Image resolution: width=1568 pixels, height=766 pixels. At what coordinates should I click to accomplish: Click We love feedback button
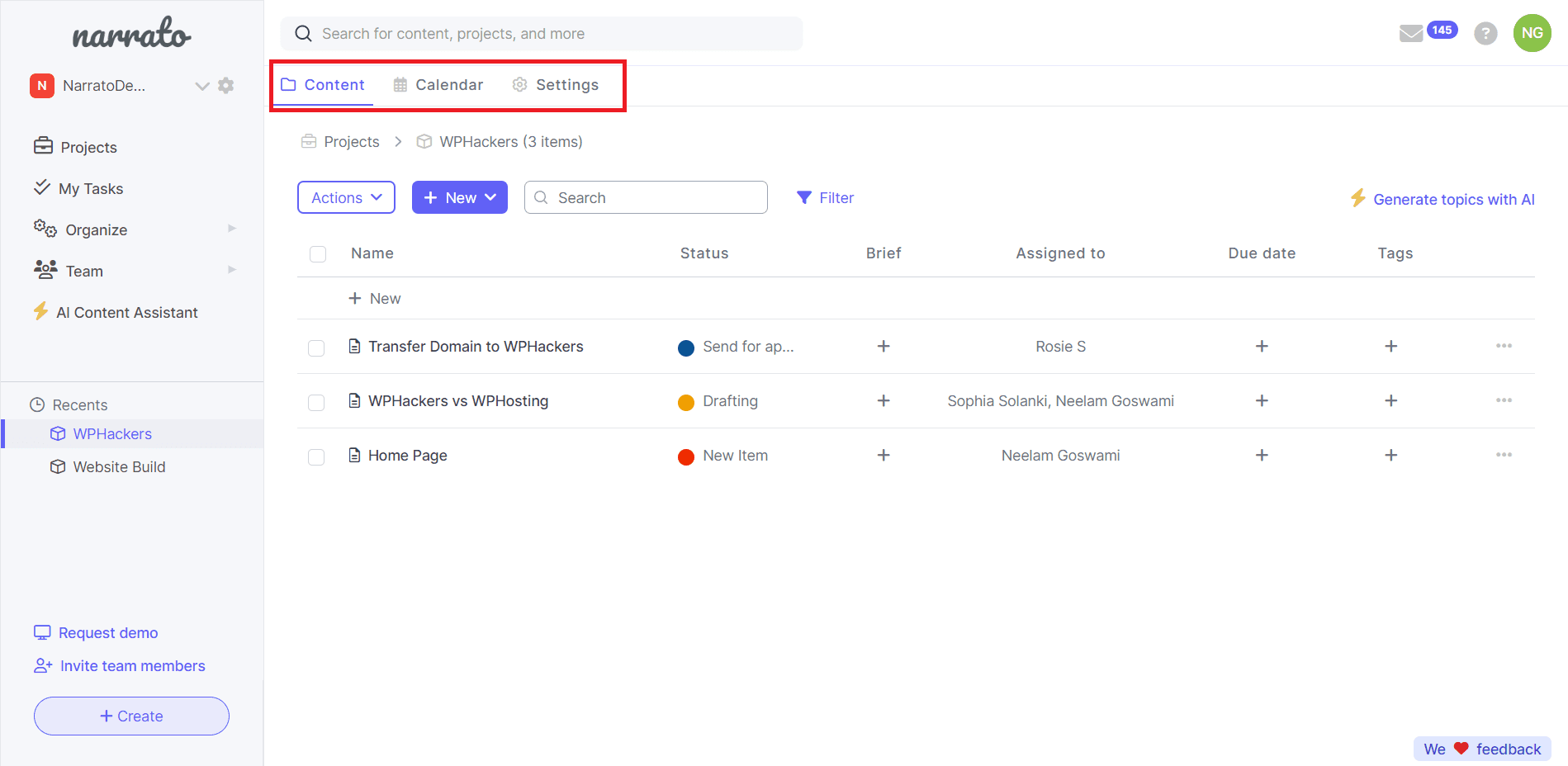tap(1482, 749)
